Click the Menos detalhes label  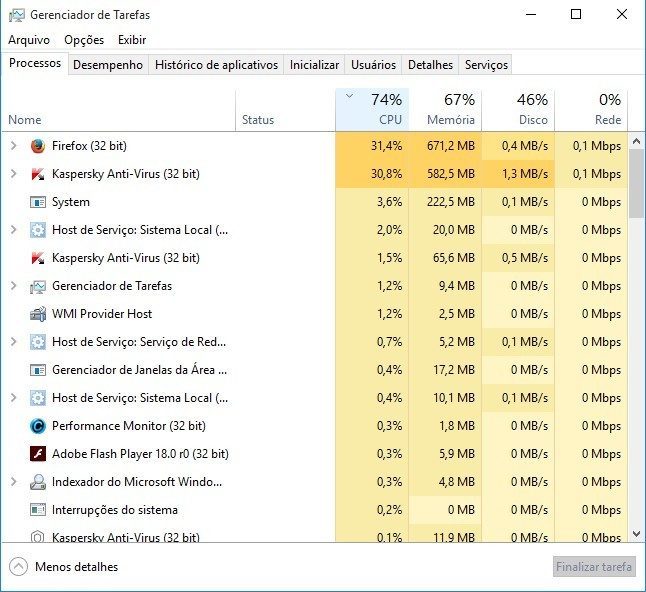(x=77, y=567)
